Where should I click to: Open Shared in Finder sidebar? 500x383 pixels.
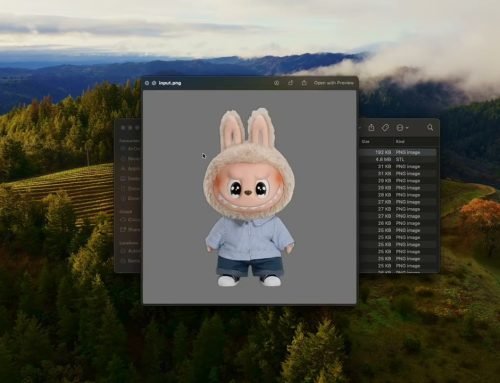131,230
